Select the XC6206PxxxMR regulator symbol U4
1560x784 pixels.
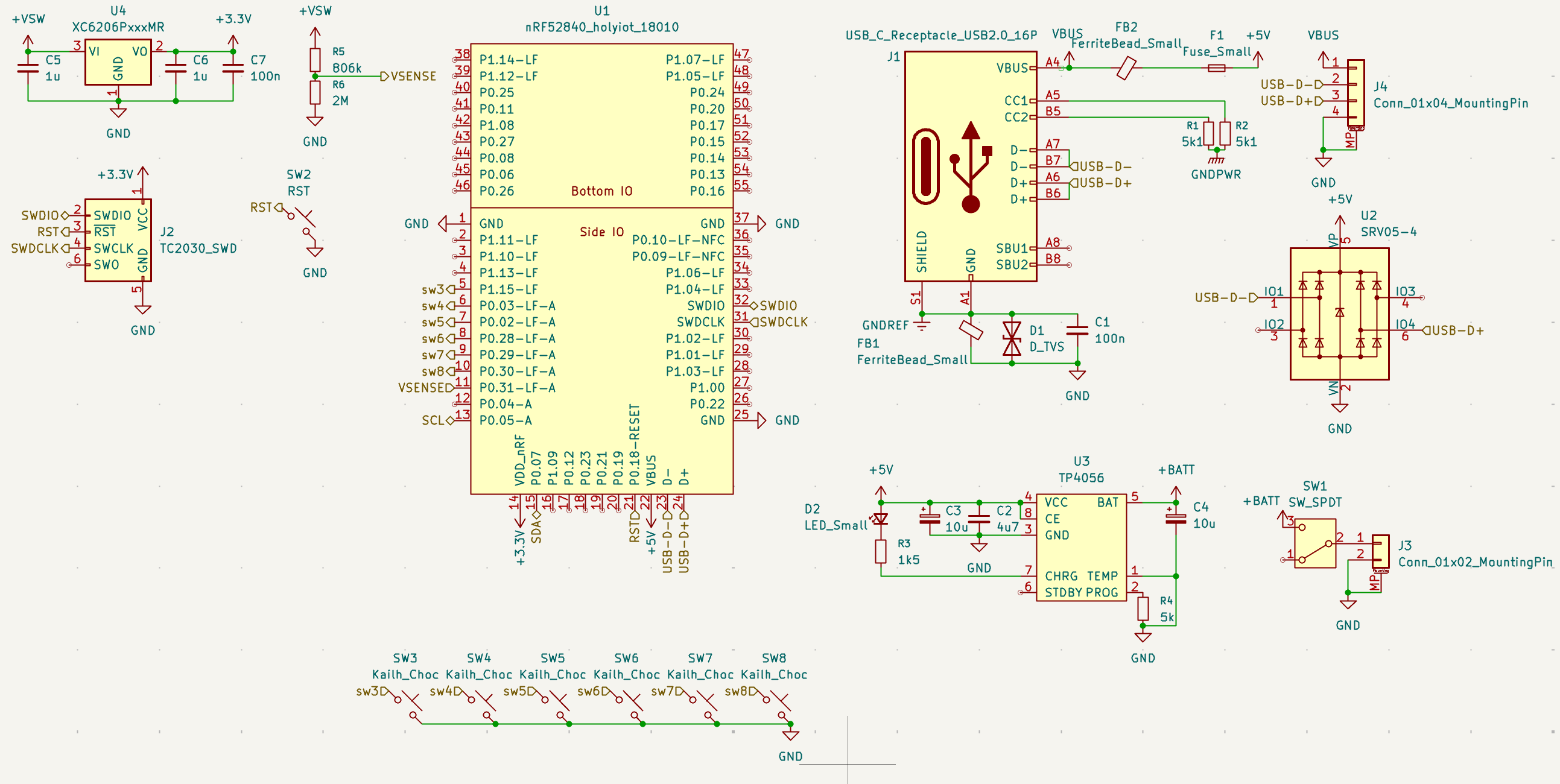point(118,62)
